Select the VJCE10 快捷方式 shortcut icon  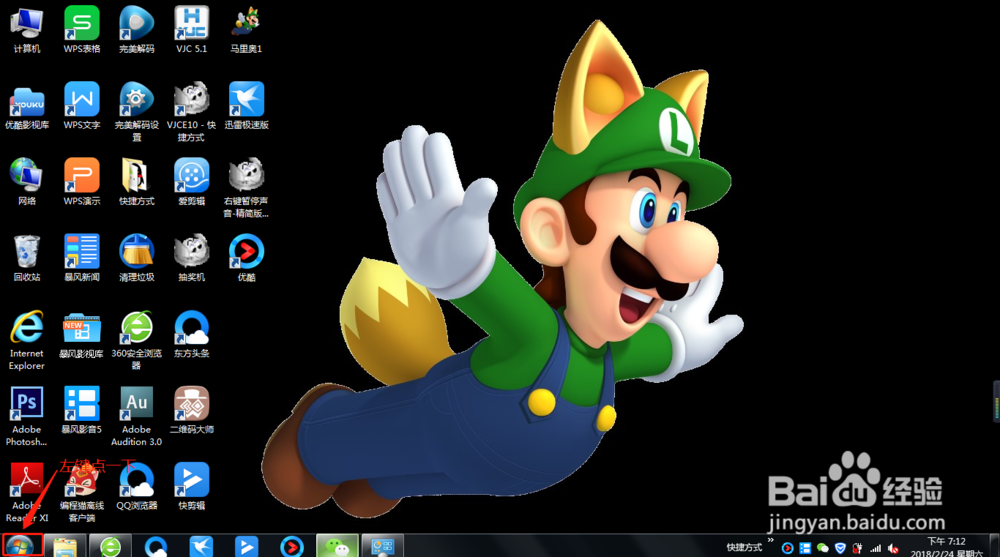click(191, 112)
